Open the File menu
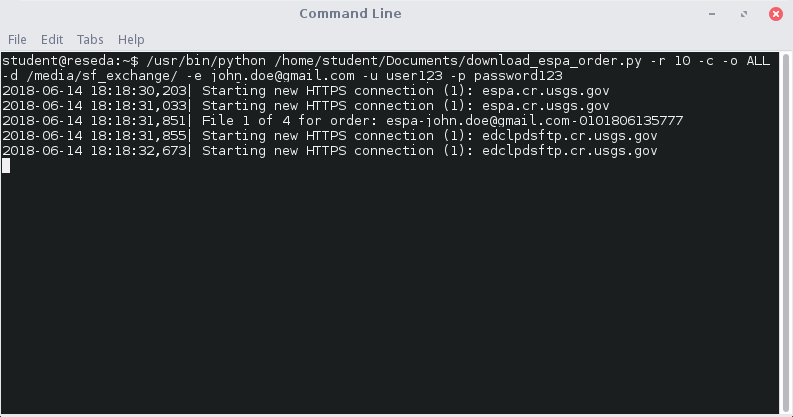This screenshot has width=793, height=417. click(x=17, y=39)
